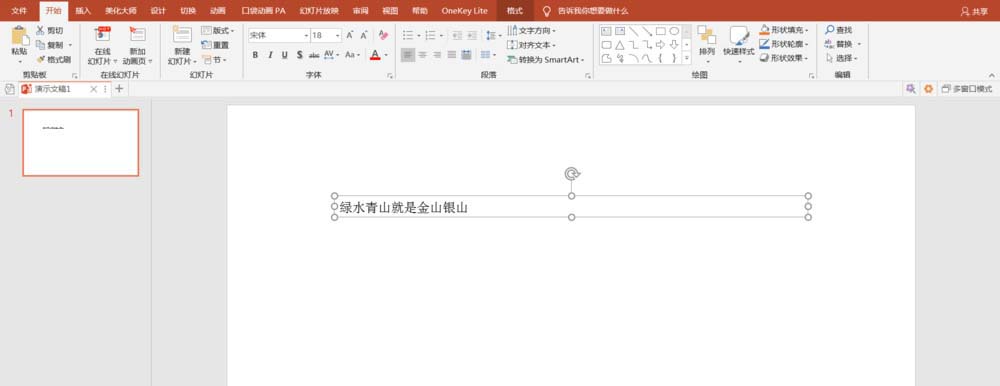Open the Text Direction (文字方向) dropdown
The height and width of the screenshot is (386, 1000).
tap(532, 30)
